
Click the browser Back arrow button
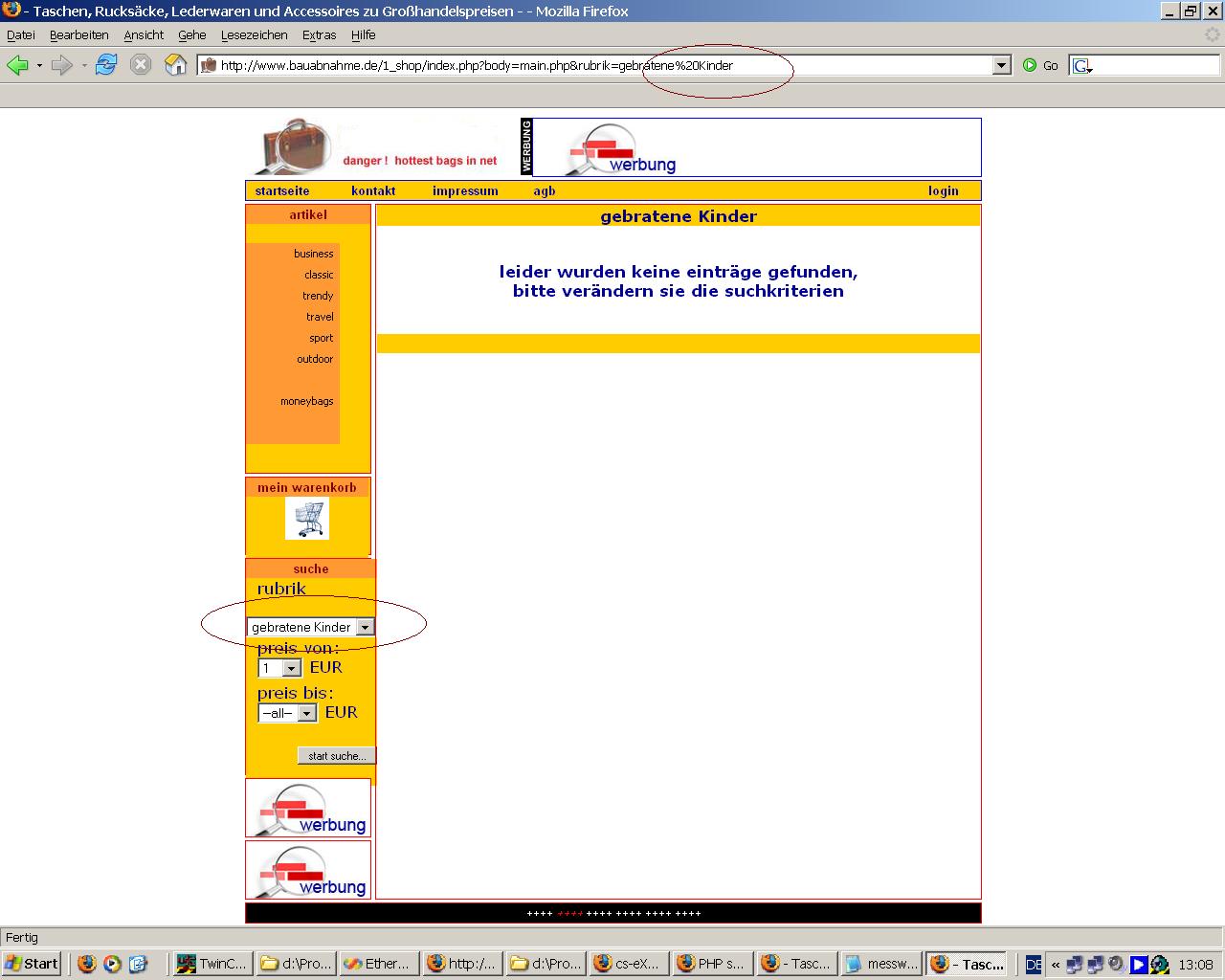pos(17,65)
